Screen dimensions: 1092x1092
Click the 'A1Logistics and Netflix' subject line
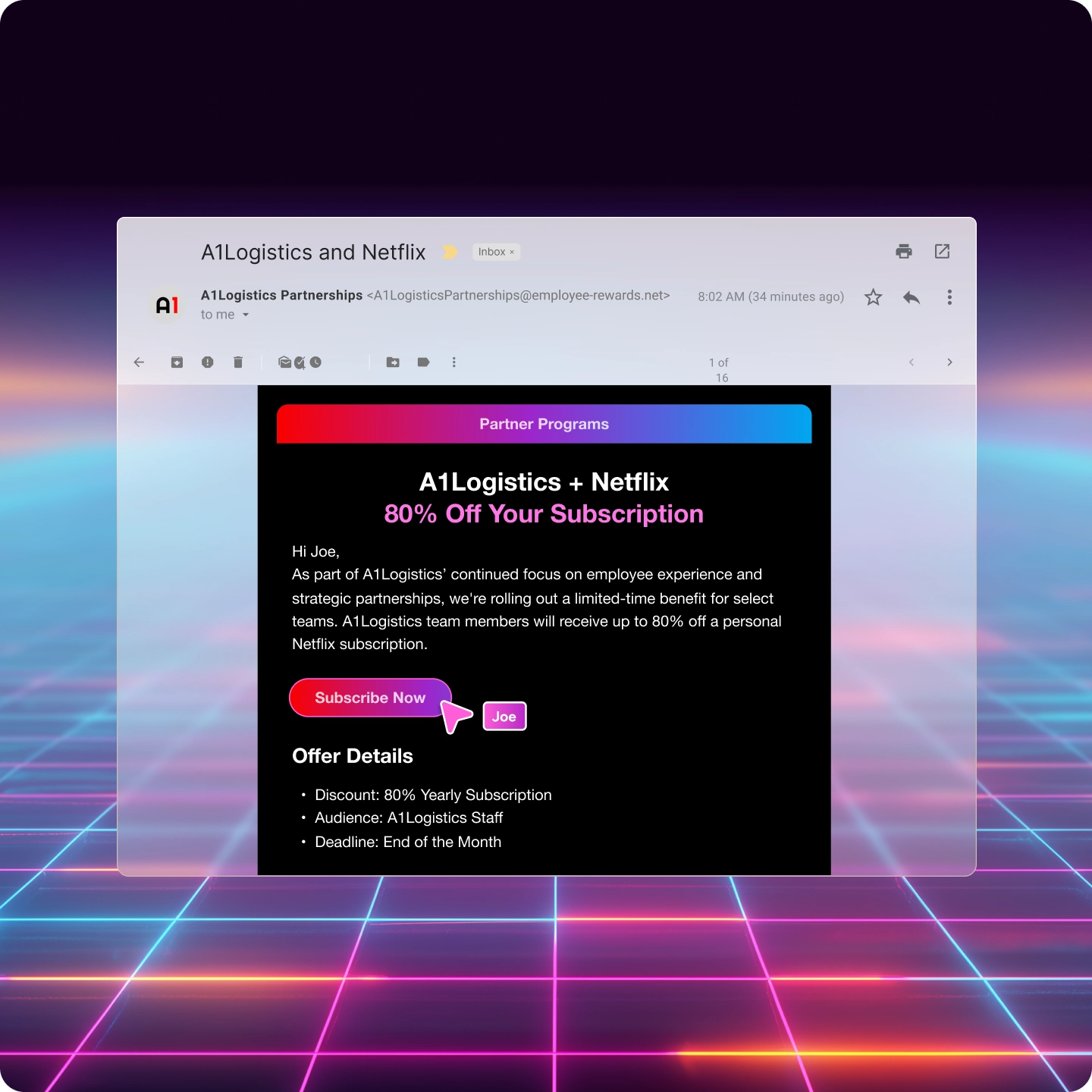(313, 252)
